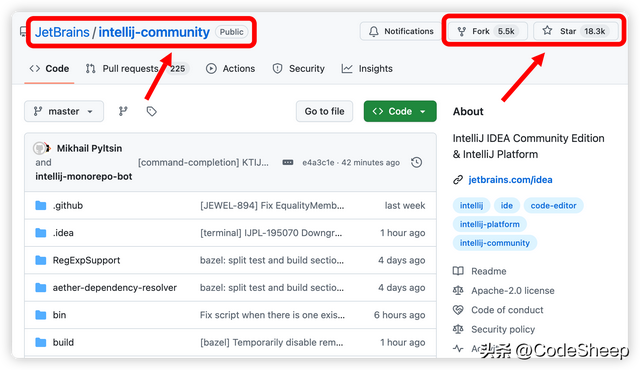Click the Mikhail Pyltsin avatar
Image resolution: width=640 pixels, height=370 pixels.
pyautogui.click(x=40, y=148)
